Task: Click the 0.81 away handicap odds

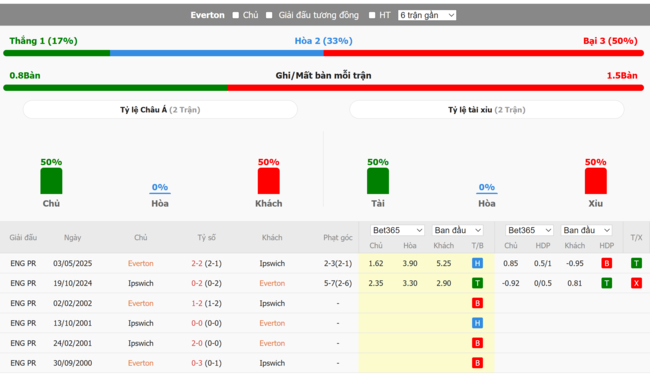Action: (575, 283)
